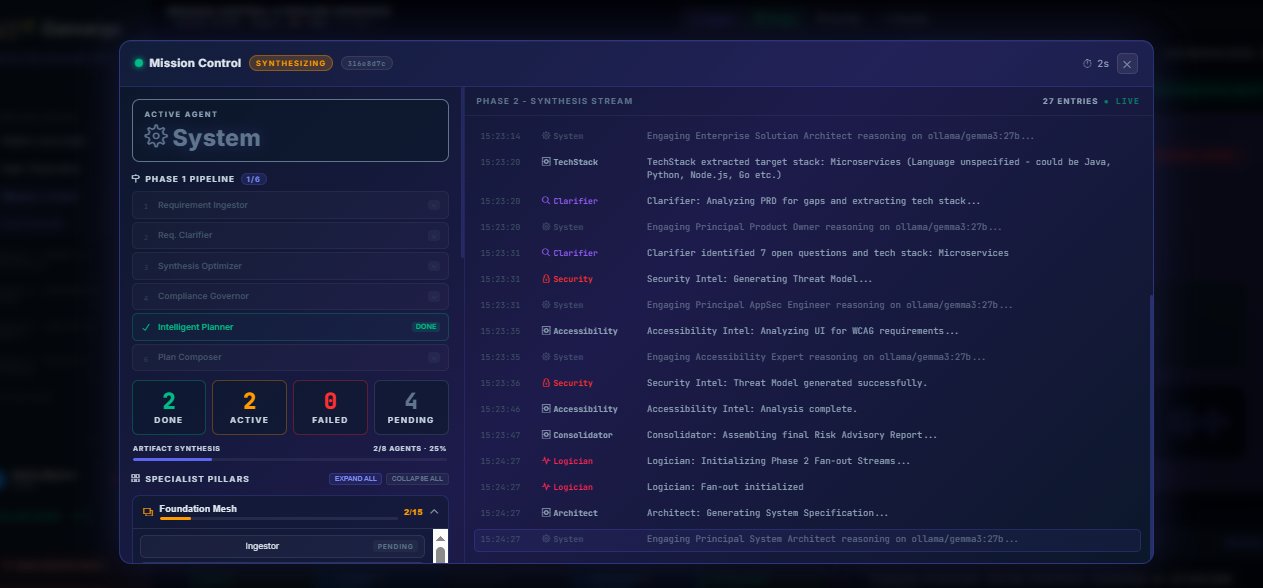1263x588 pixels.
Task: Click the Clarifier magnifier icon at 15:23:31
Action: click(x=546, y=253)
